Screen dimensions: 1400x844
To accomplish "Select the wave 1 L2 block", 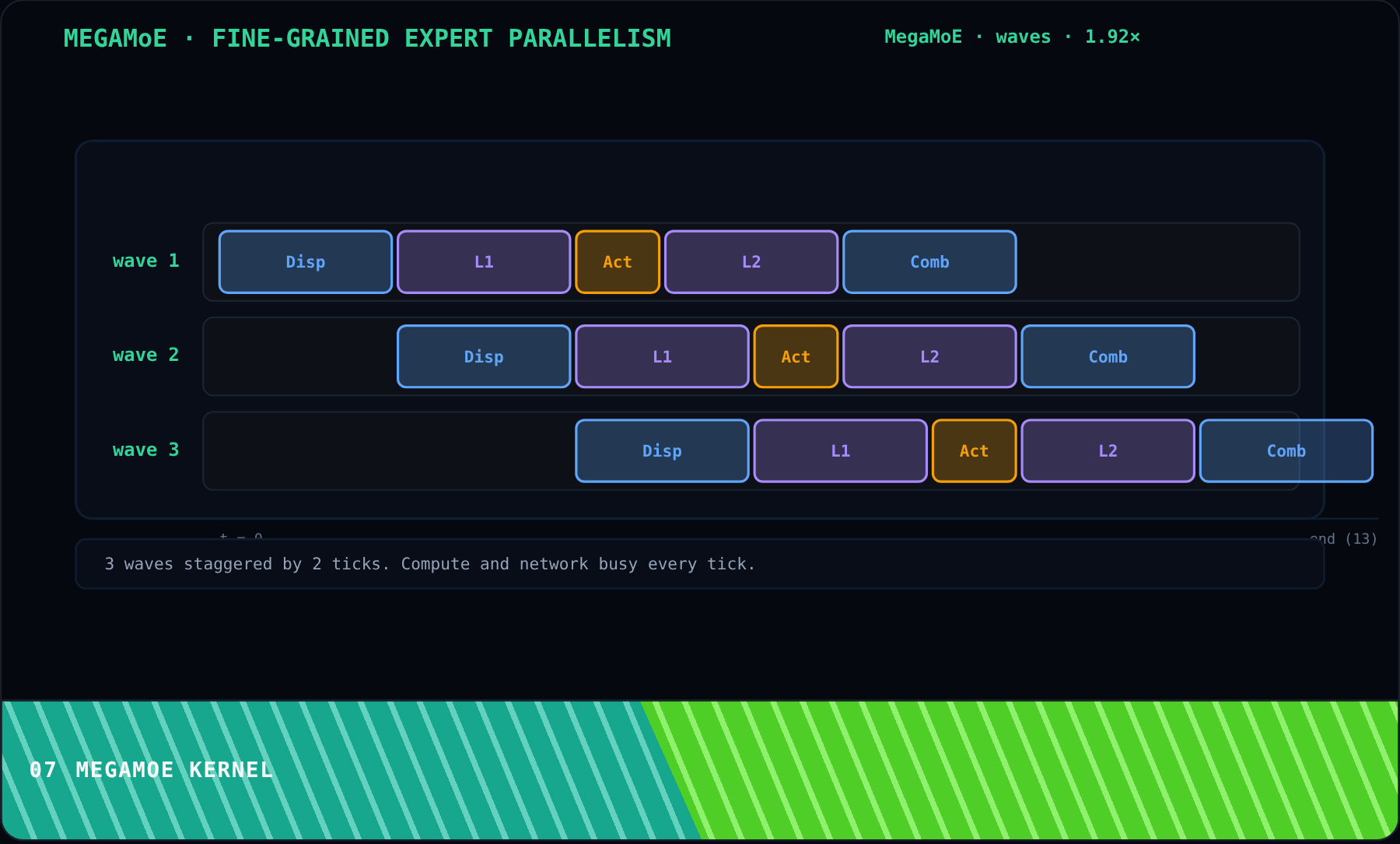I will click(x=751, y=262).
